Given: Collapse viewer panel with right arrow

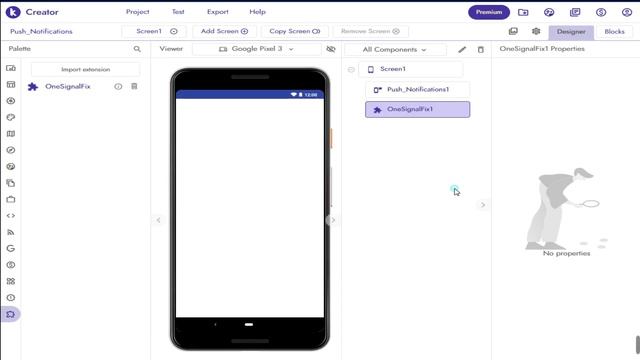Looking at the screenshot, I should pyautogui.click(x=333, y=220).
